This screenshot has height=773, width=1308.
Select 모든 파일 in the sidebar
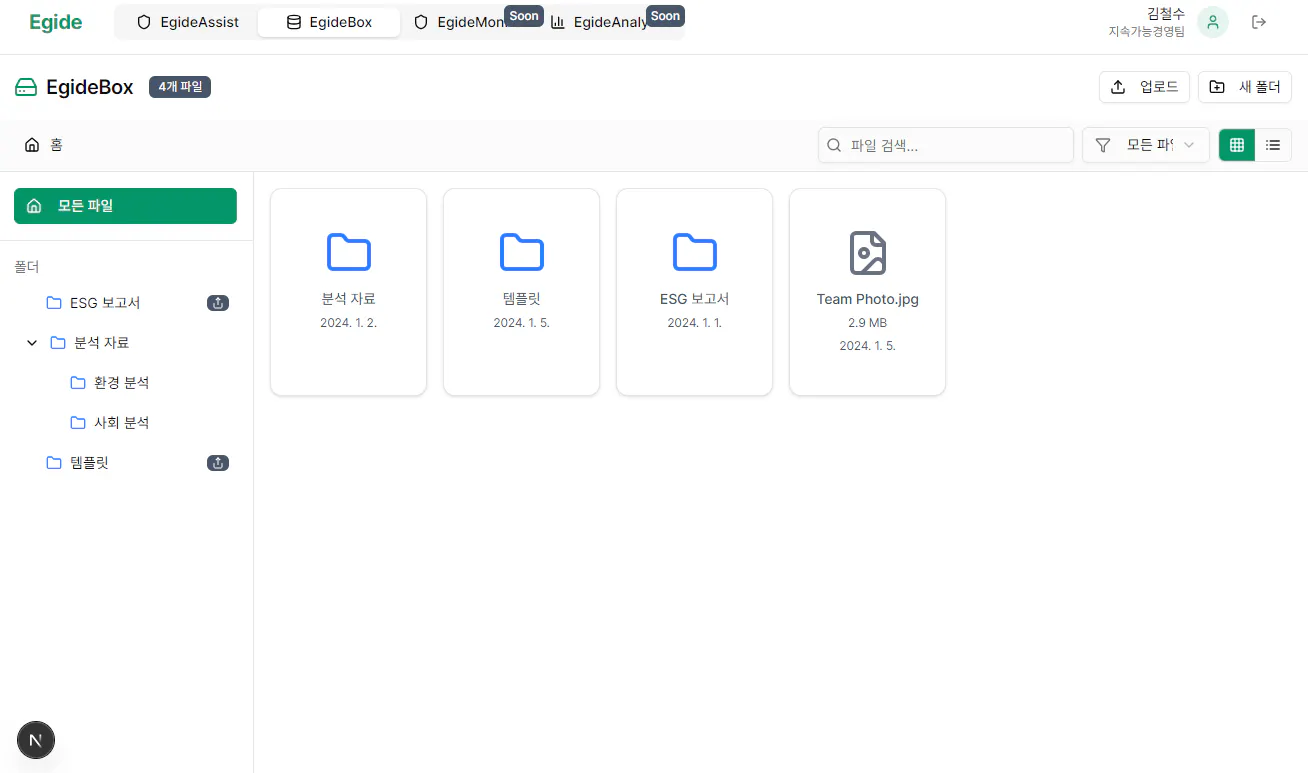coord(125,206)
